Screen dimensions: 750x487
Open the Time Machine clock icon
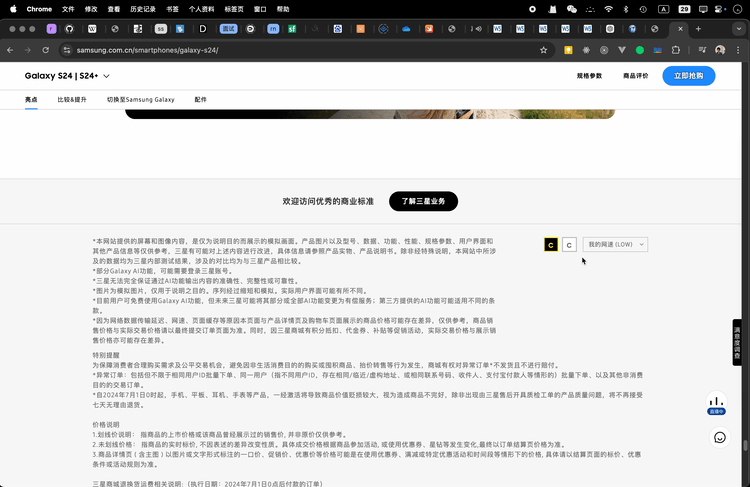pos(643,9)
